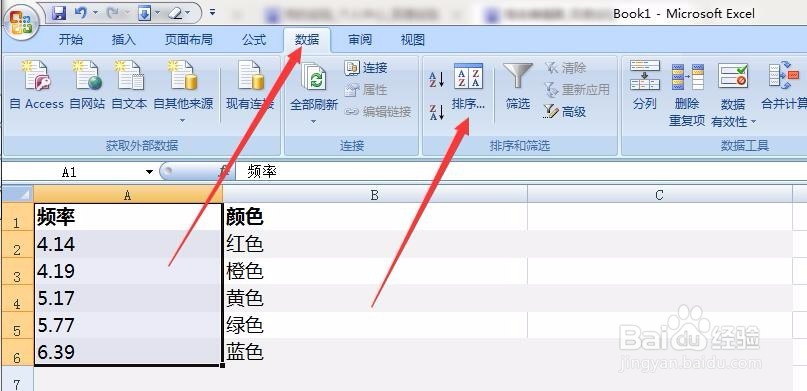Click cell with value 5.77
807x391 pixels.
tap(128, 325)
